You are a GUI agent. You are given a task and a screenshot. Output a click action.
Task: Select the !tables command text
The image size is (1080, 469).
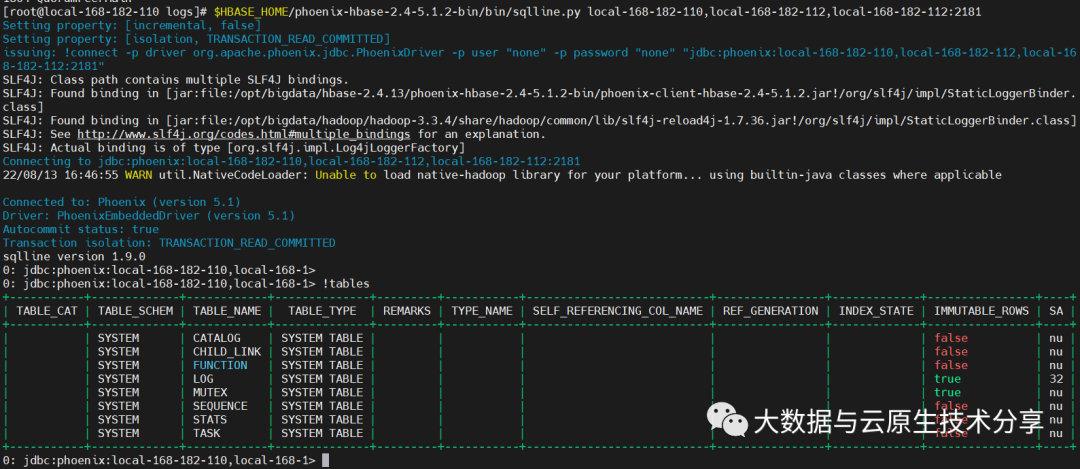tap(346, 284)
